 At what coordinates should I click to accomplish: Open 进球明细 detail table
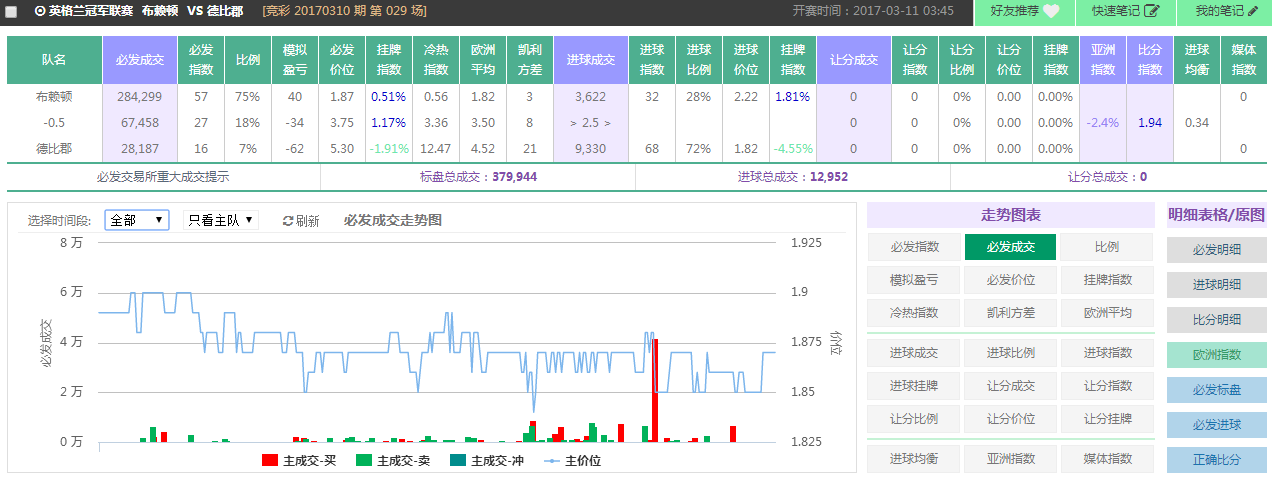tap(1217, 285)
